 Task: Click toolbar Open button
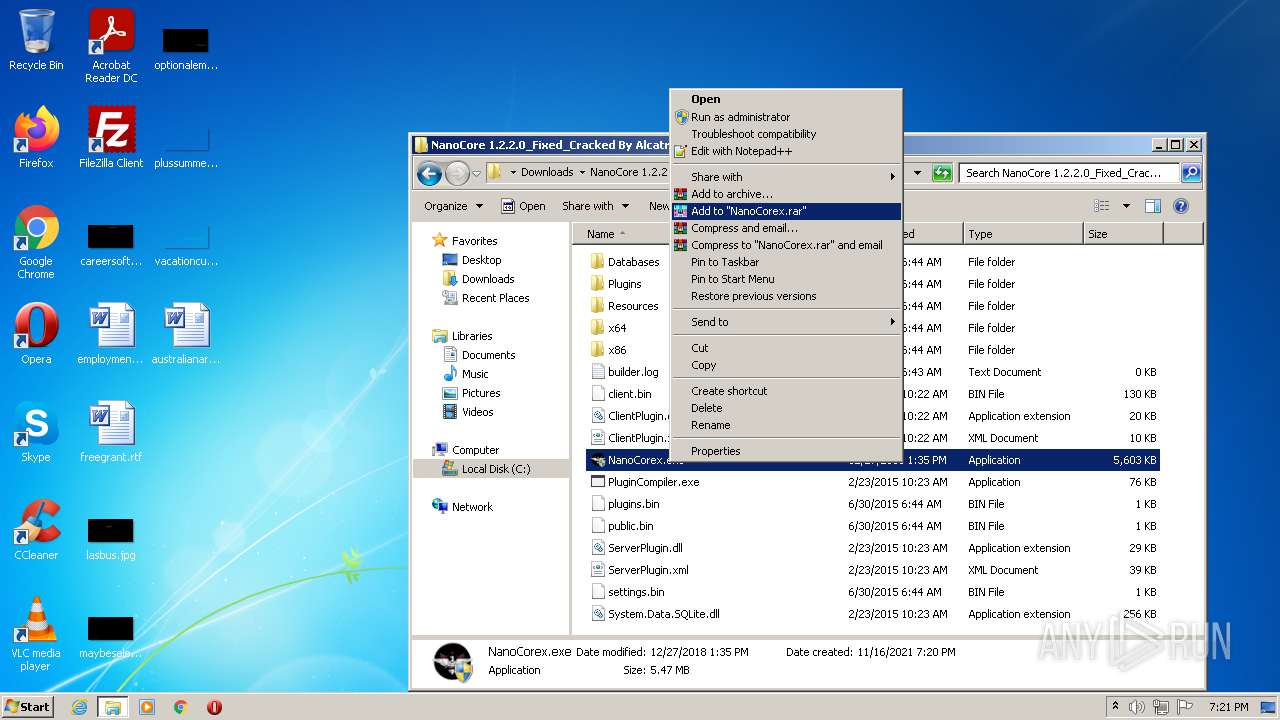(523, 206)
